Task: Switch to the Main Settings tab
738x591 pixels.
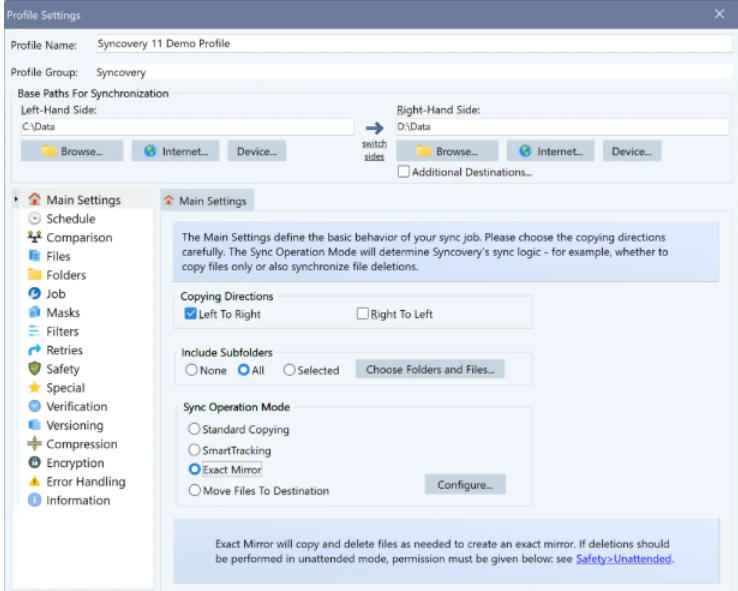Action: 207,201
